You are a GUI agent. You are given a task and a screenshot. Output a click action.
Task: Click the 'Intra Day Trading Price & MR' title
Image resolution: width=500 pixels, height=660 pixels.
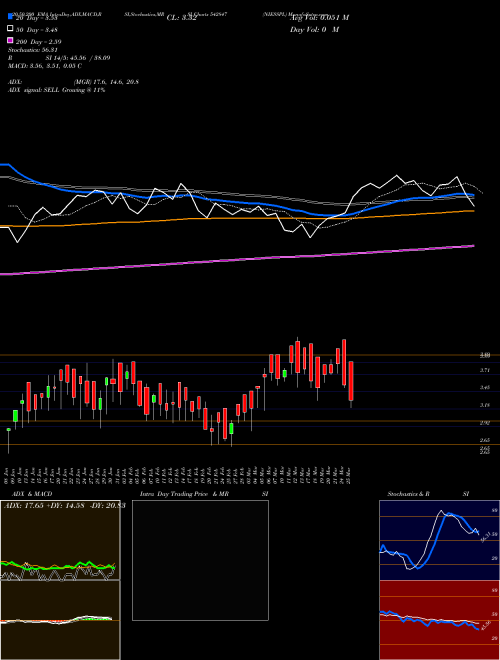coord(184,494)
